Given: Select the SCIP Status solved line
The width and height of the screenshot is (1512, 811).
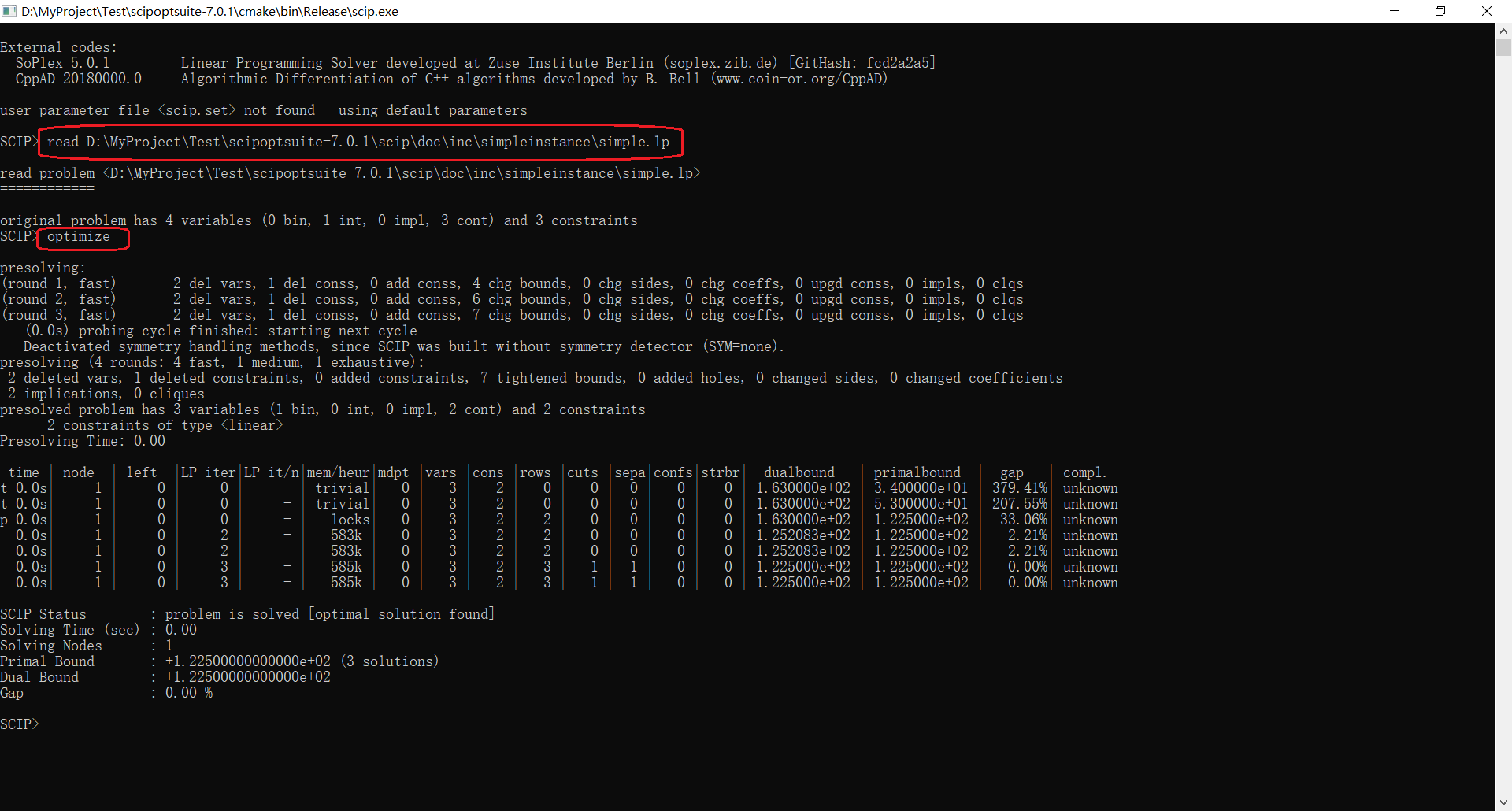Looking at the screenshot, I should coord(247,613).
